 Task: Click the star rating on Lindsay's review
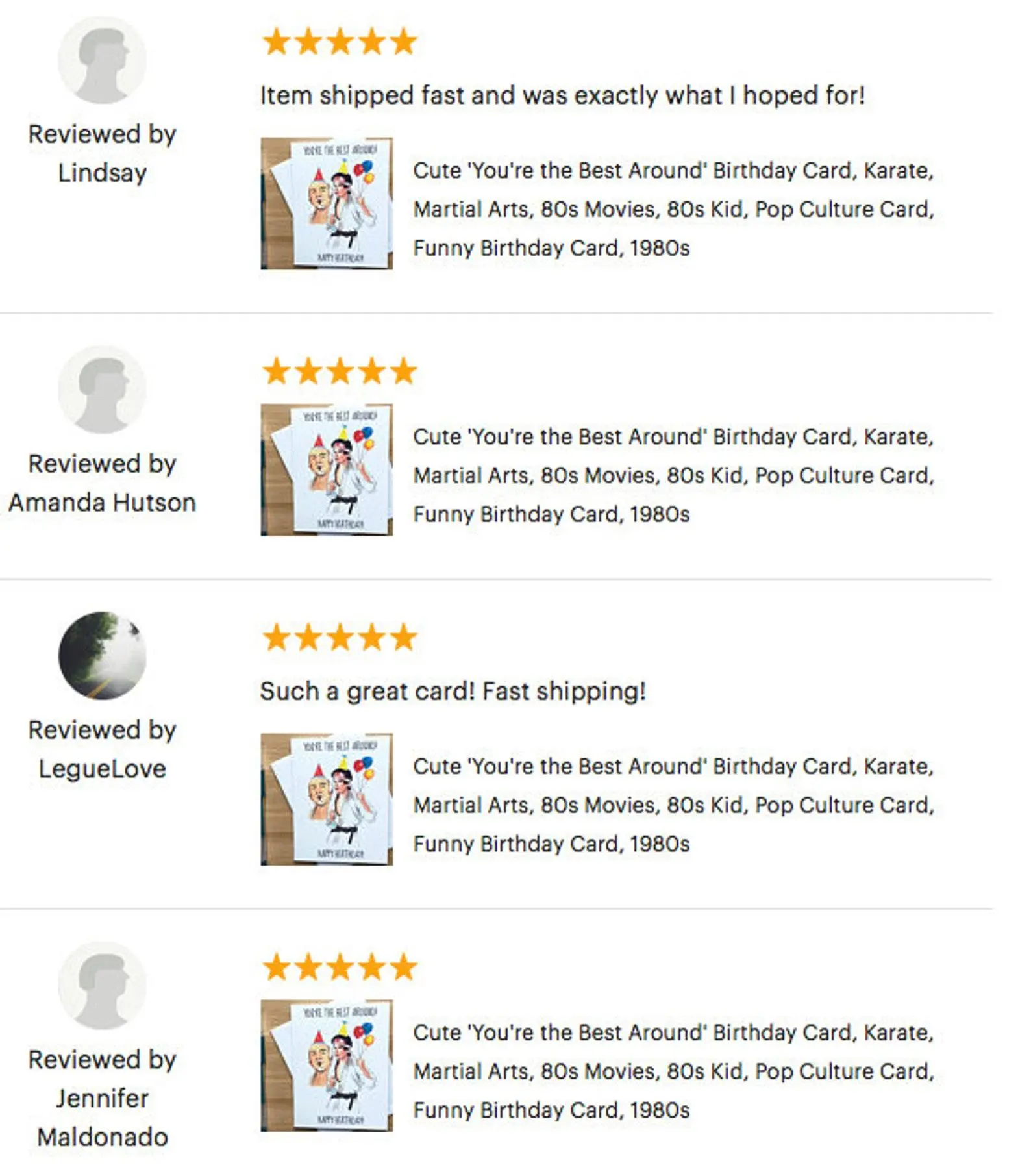click(339, 42)
